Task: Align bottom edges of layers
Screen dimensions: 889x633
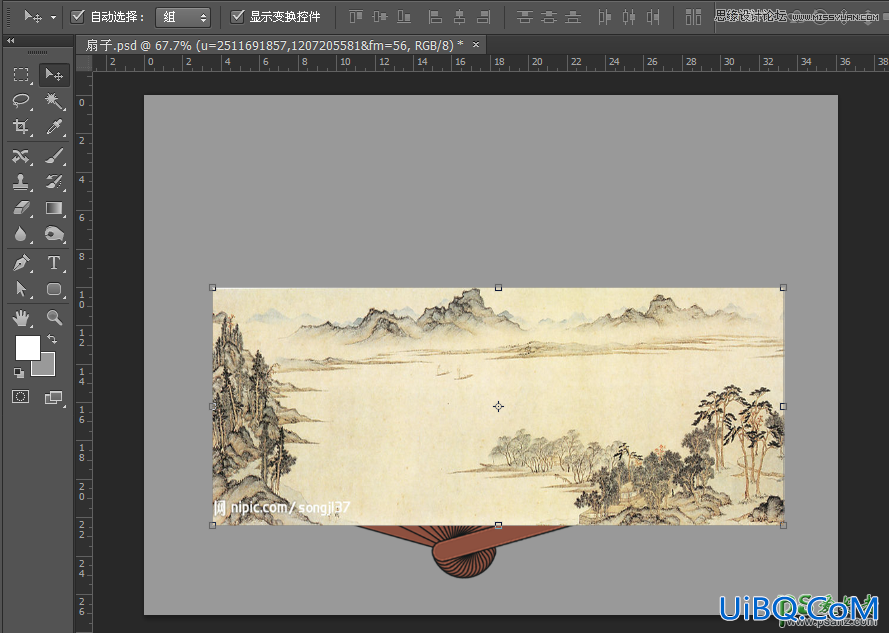Action: pos(404,17)
